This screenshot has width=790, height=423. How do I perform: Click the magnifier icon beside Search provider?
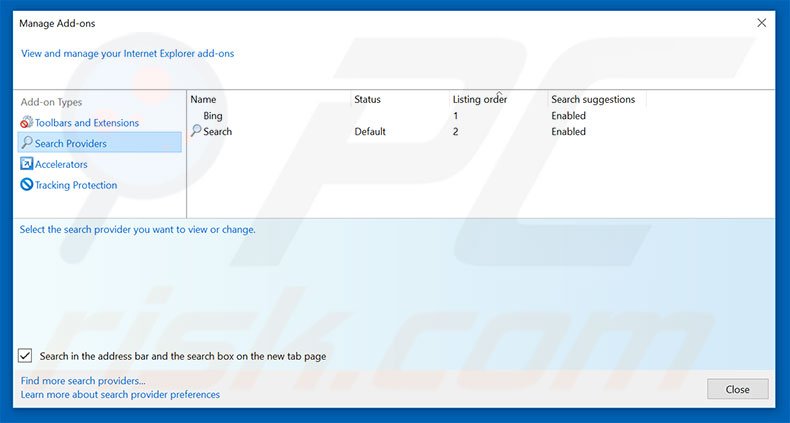196,131
